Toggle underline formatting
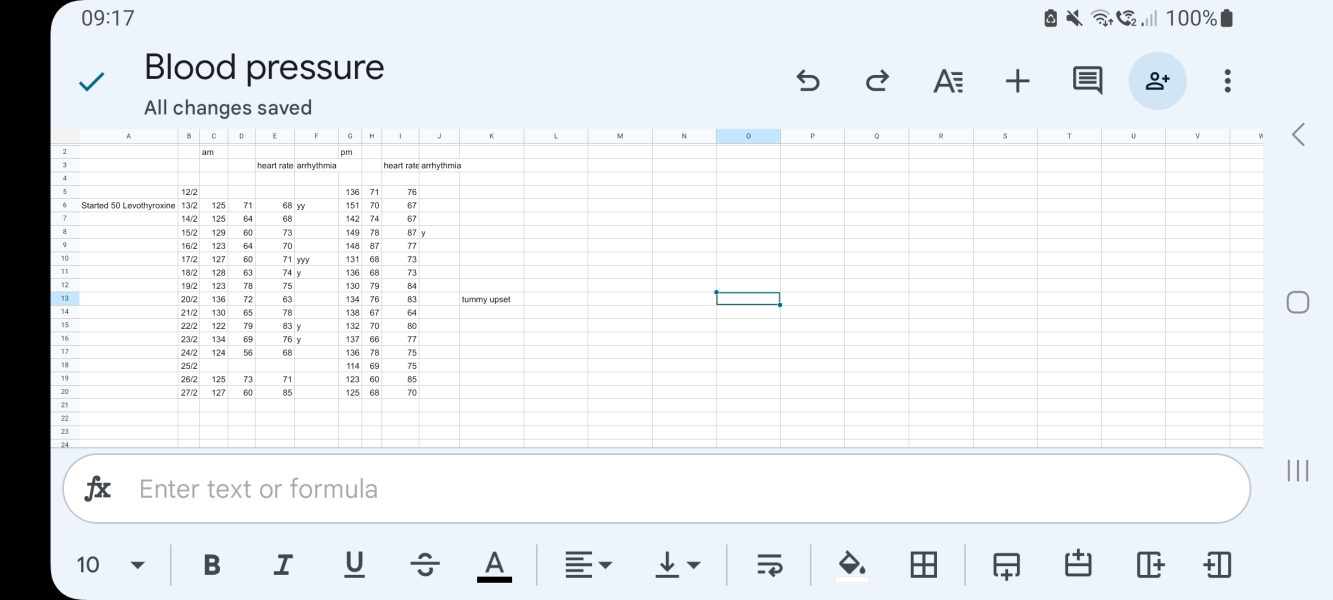 [x=354, y=565]
